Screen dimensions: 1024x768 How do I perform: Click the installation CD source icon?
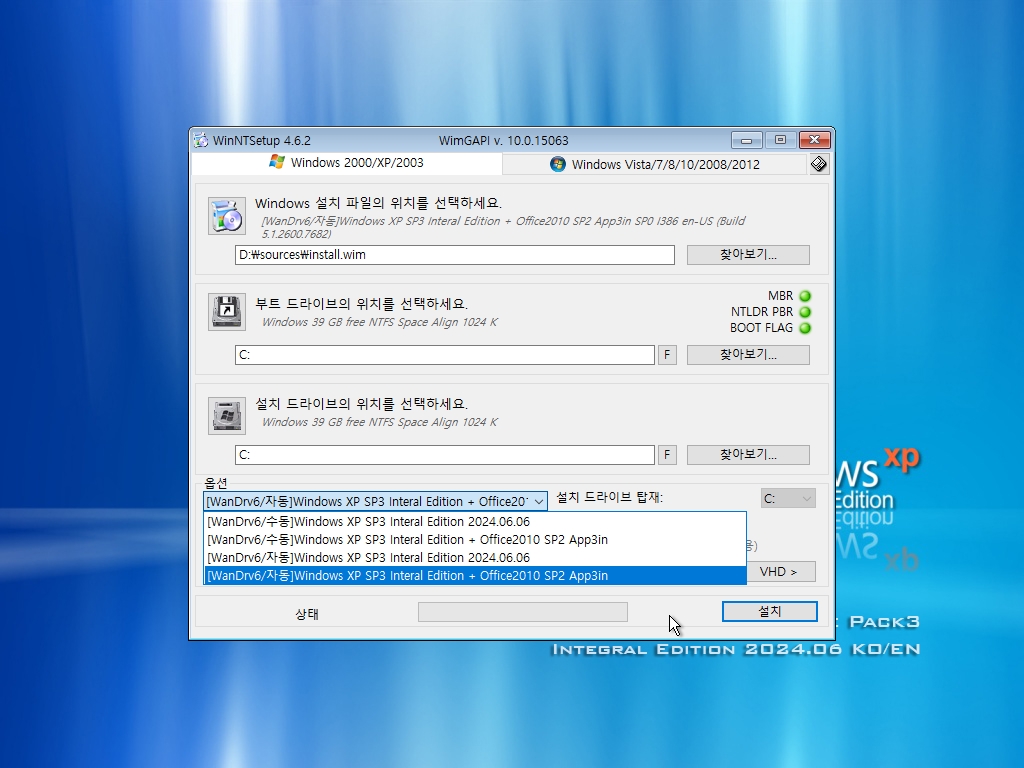click(227, 216)
